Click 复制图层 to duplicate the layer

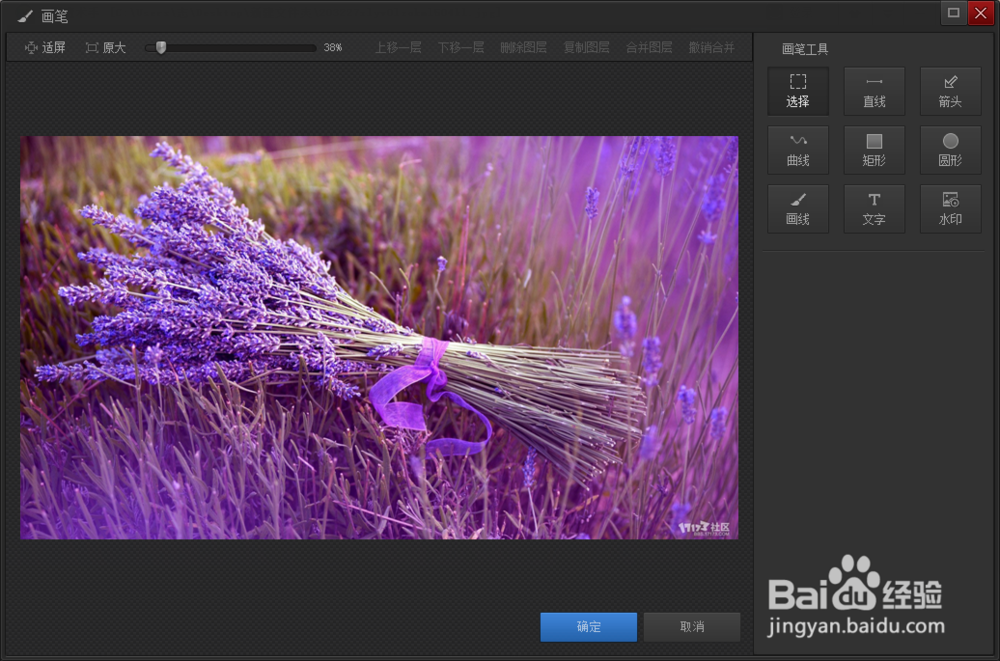tap(586, 47)
